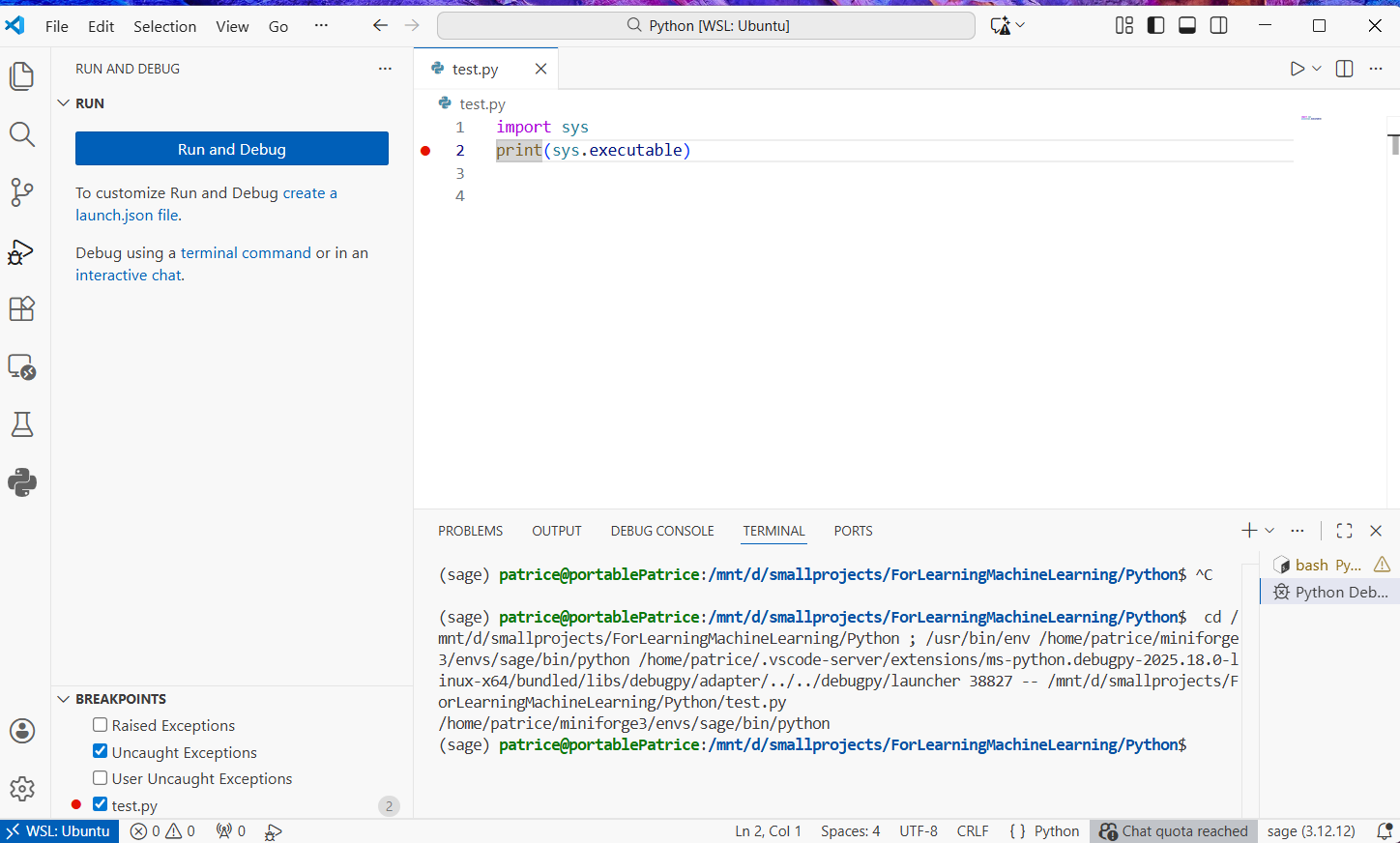Open the Extensions view icon

click(21, 308)
